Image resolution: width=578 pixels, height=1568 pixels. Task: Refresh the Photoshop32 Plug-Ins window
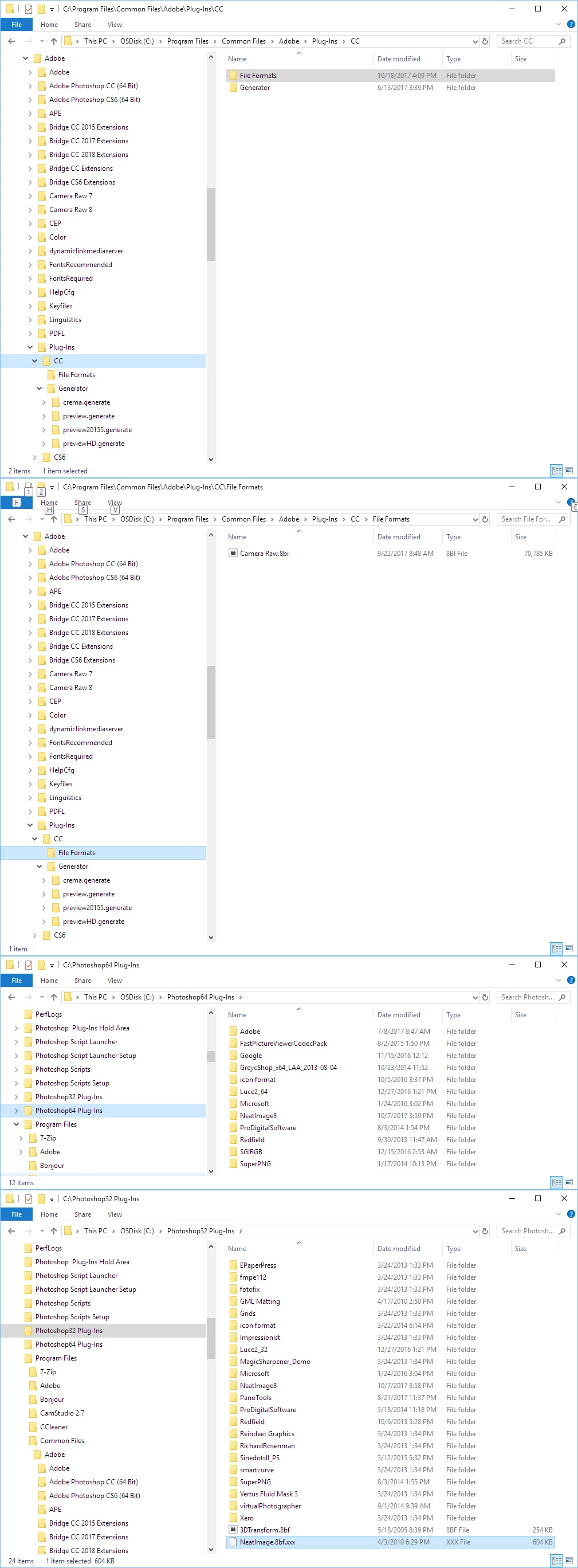(485, 1231)
